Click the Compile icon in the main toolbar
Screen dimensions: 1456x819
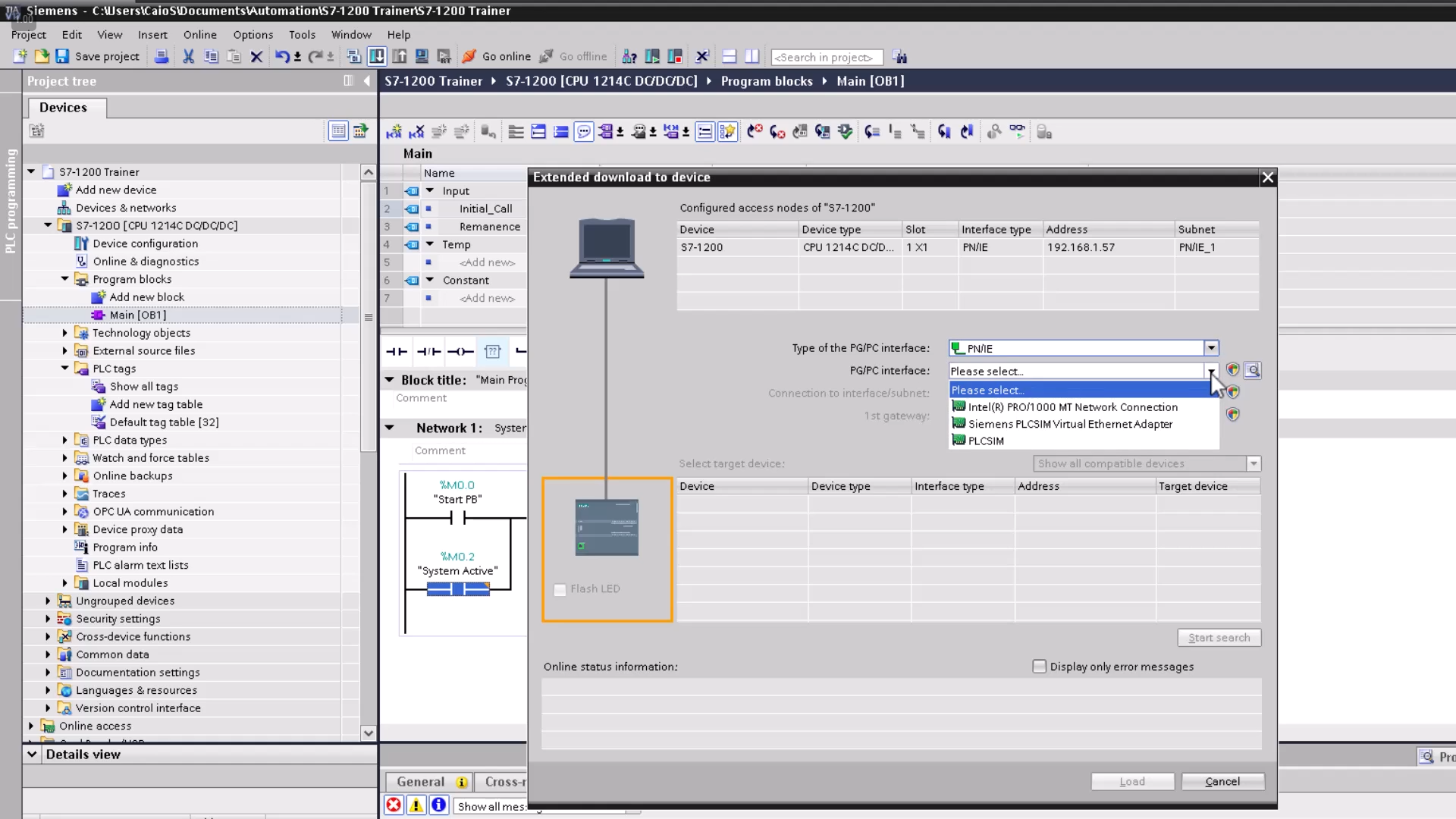click(x=354, y=56)
